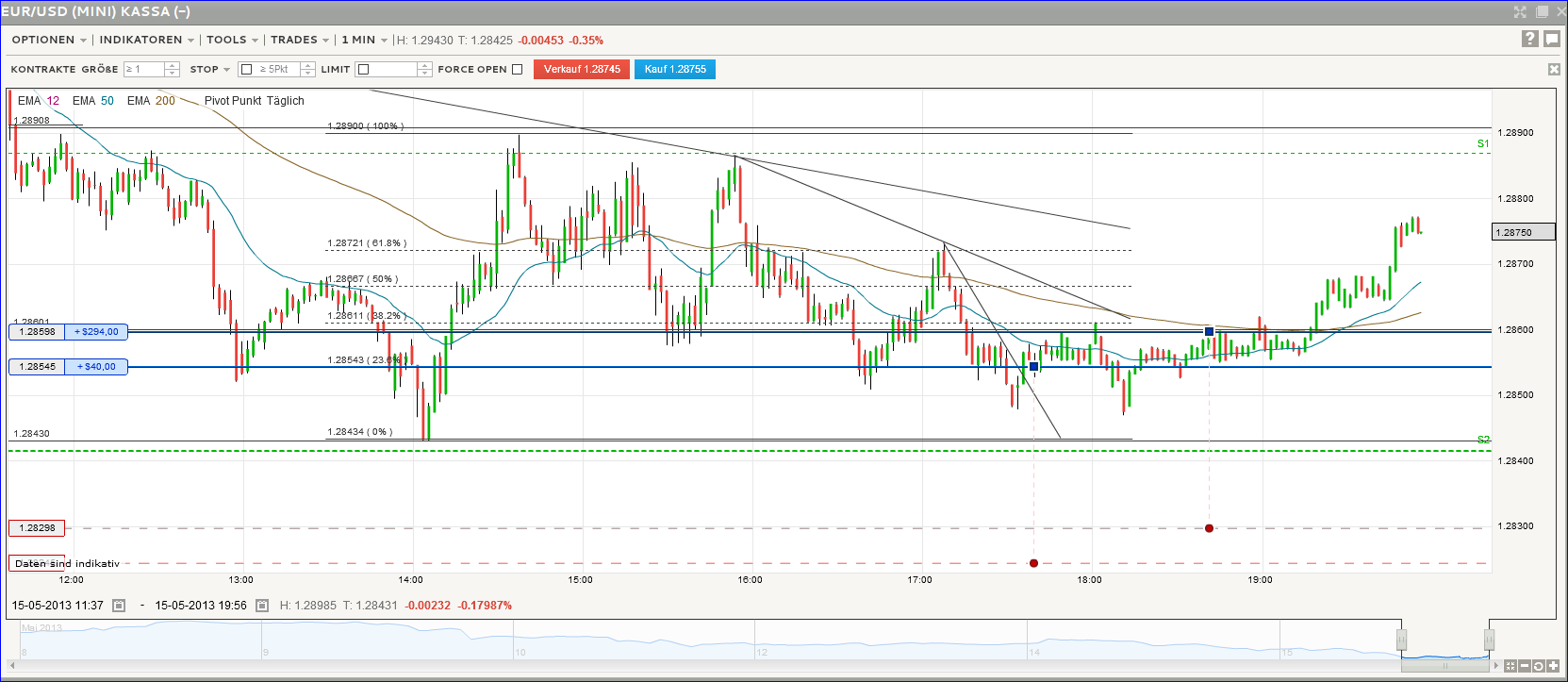The image size is (1568, 682).
Task: Click Fibonacci 1.28900 (100%) label
Action: 365,126
